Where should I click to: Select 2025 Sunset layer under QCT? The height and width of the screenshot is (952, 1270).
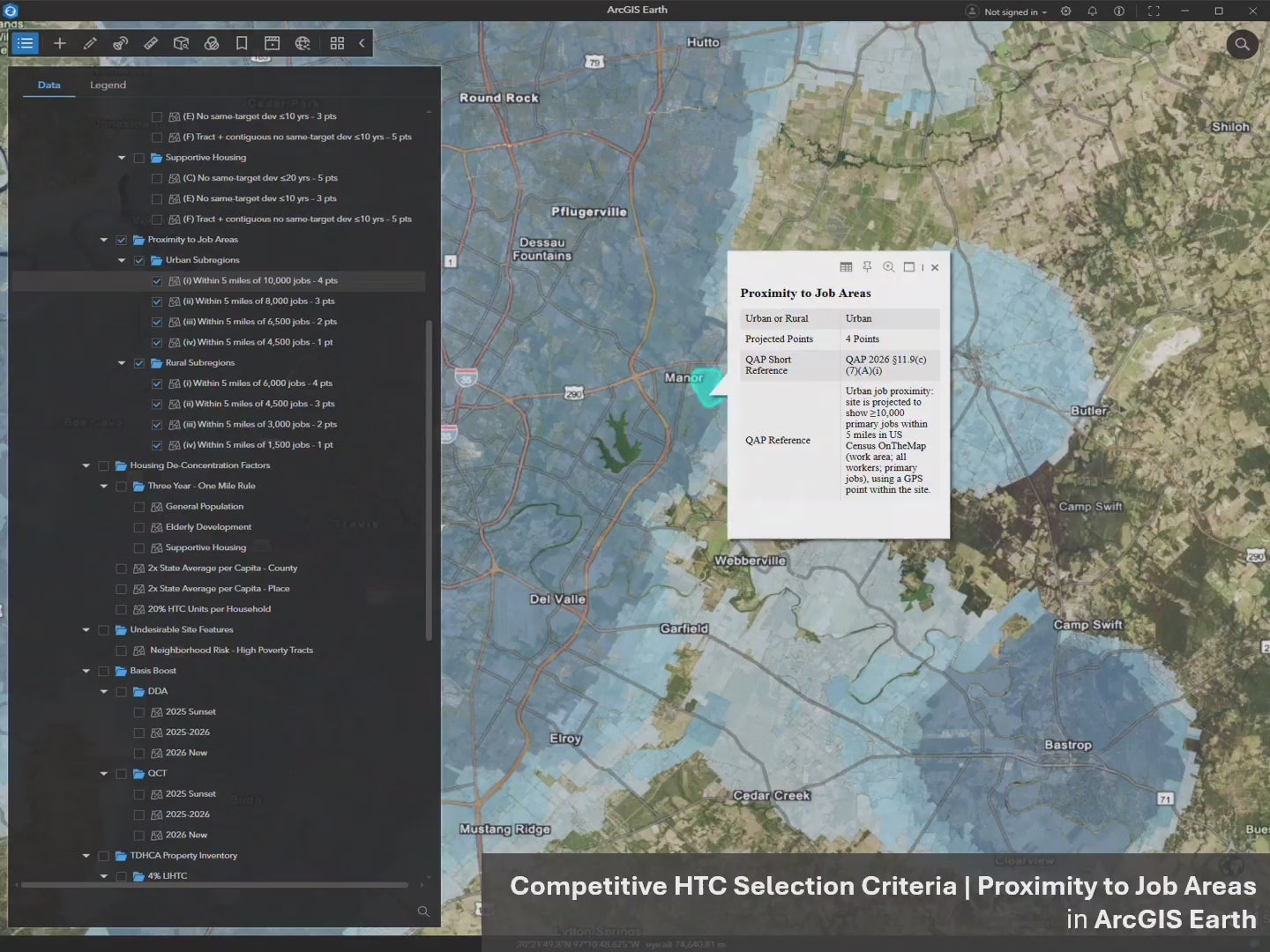coord(190,794)
